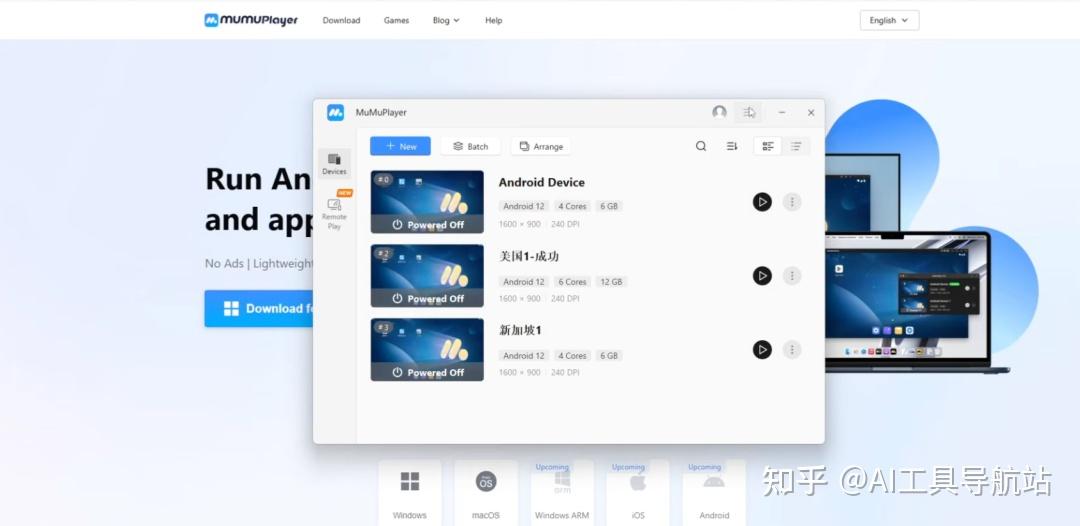The width and height of the screenshot is (1080, 526).
Task: Select the macOS platform card
Action: [486, 493]
